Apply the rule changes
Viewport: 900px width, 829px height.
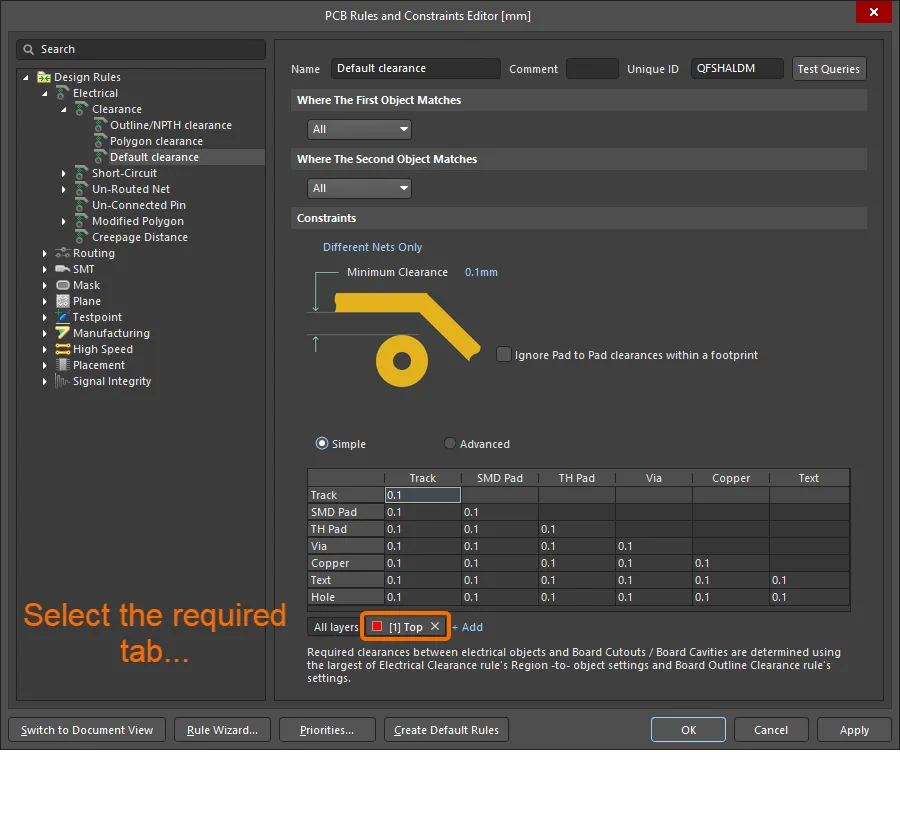tap(854, 730)
